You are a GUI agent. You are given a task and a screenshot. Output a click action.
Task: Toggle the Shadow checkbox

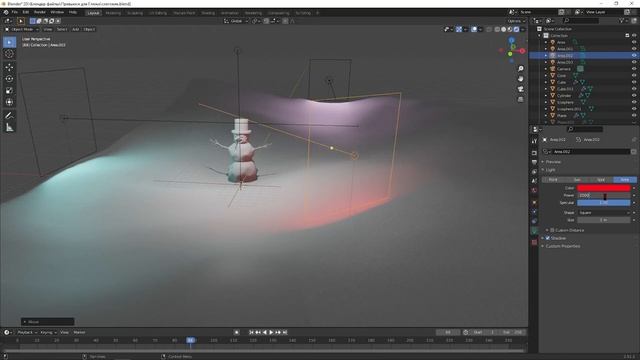pos(548,238)
